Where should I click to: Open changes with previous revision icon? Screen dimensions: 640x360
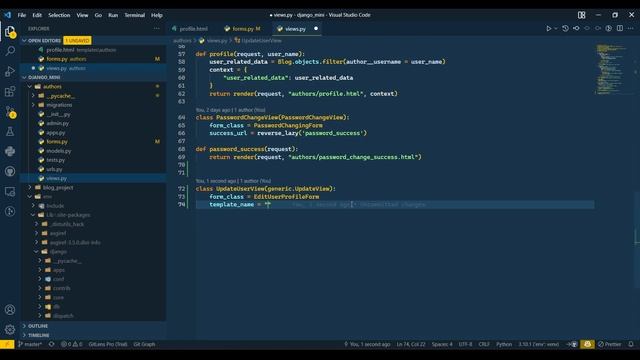click(576, 29)
